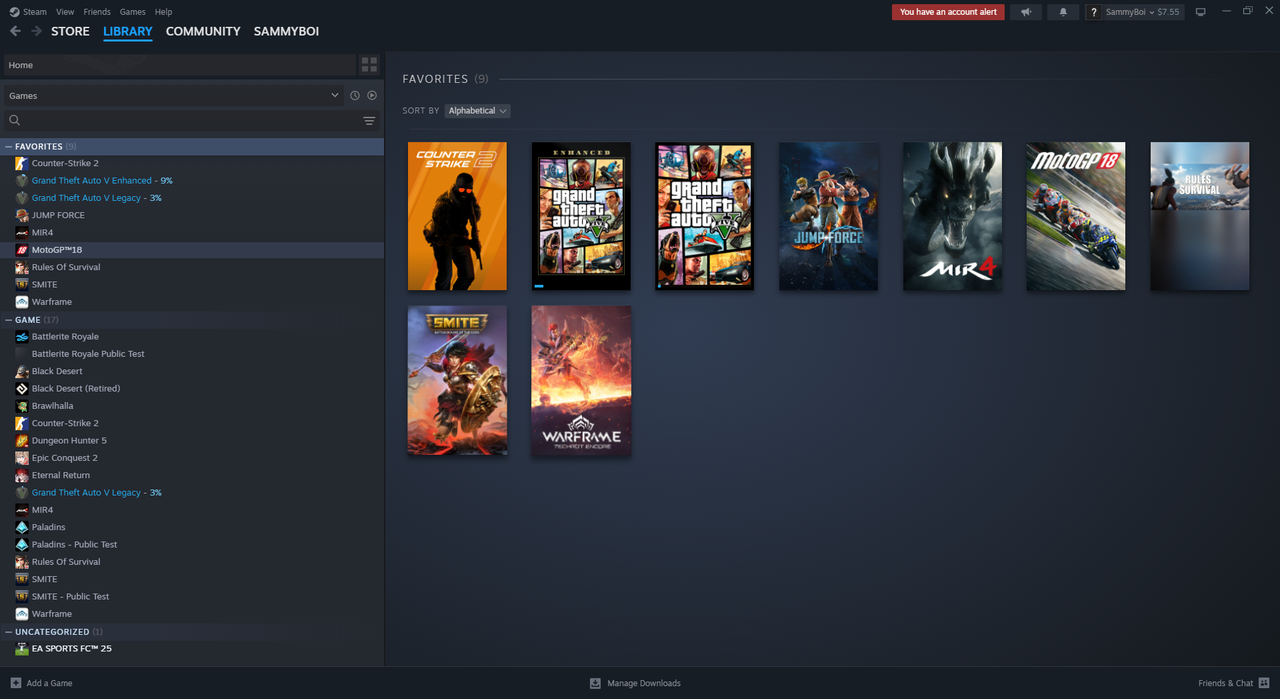
Task: Select Black Desert in game list
Action: (x=192, y=371)
